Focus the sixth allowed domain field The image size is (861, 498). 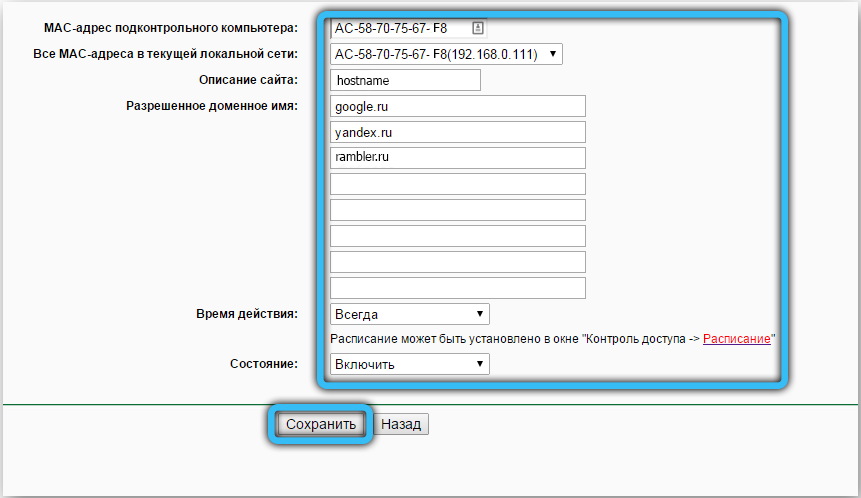[x=457, y=236]
